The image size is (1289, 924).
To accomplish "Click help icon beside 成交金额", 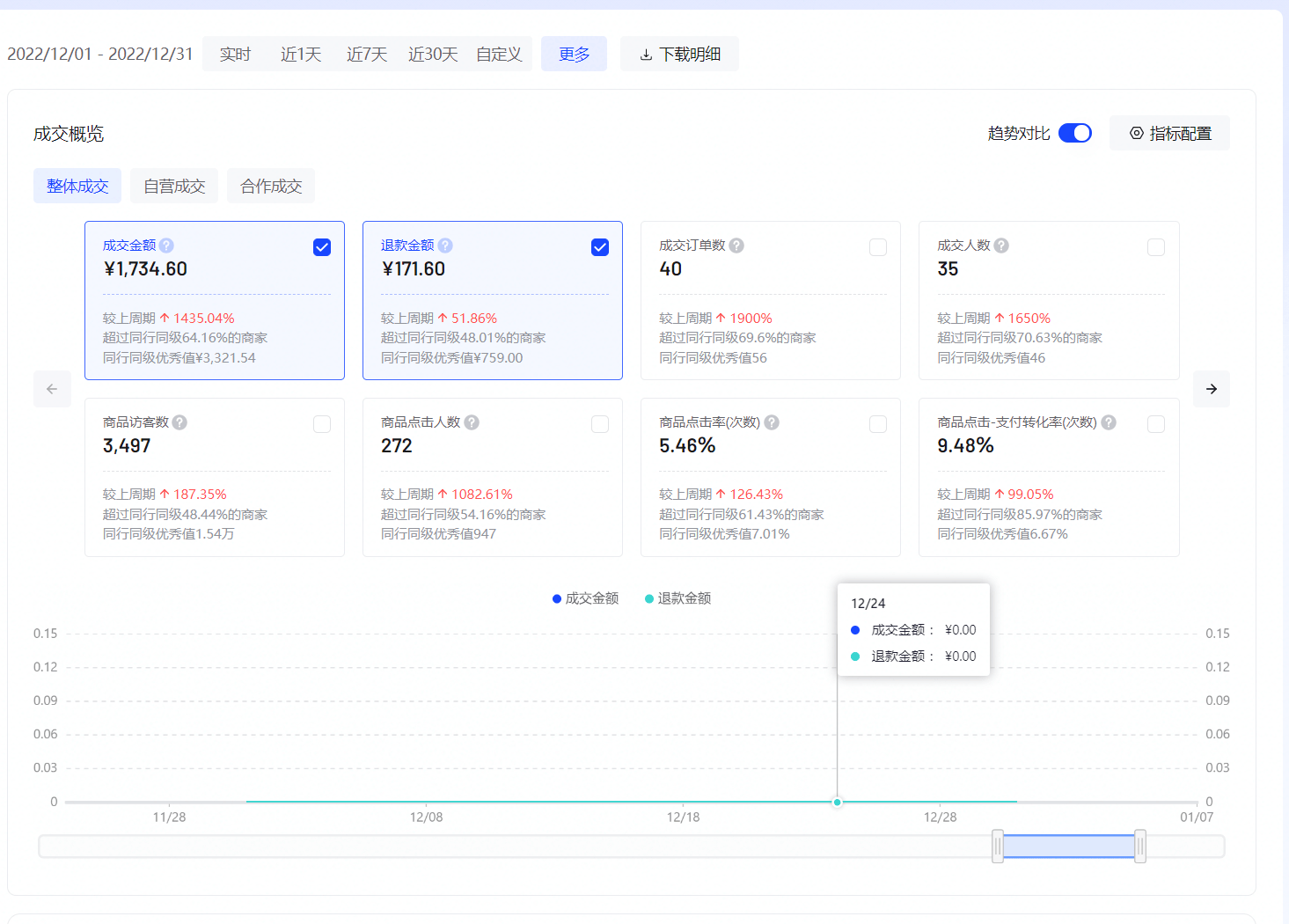I will coord(166,246).
